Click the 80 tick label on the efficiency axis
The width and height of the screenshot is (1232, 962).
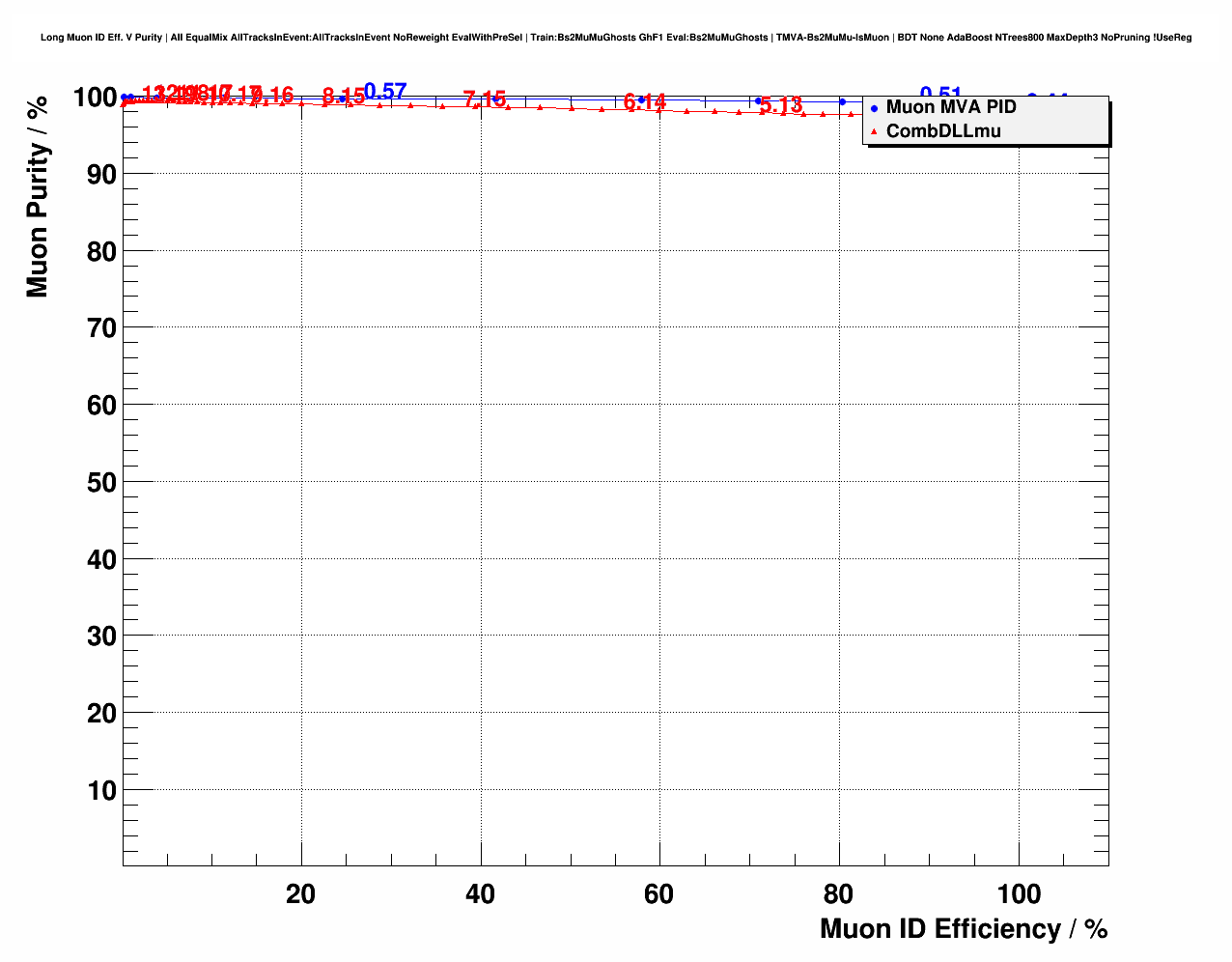[x=838, y=894]
